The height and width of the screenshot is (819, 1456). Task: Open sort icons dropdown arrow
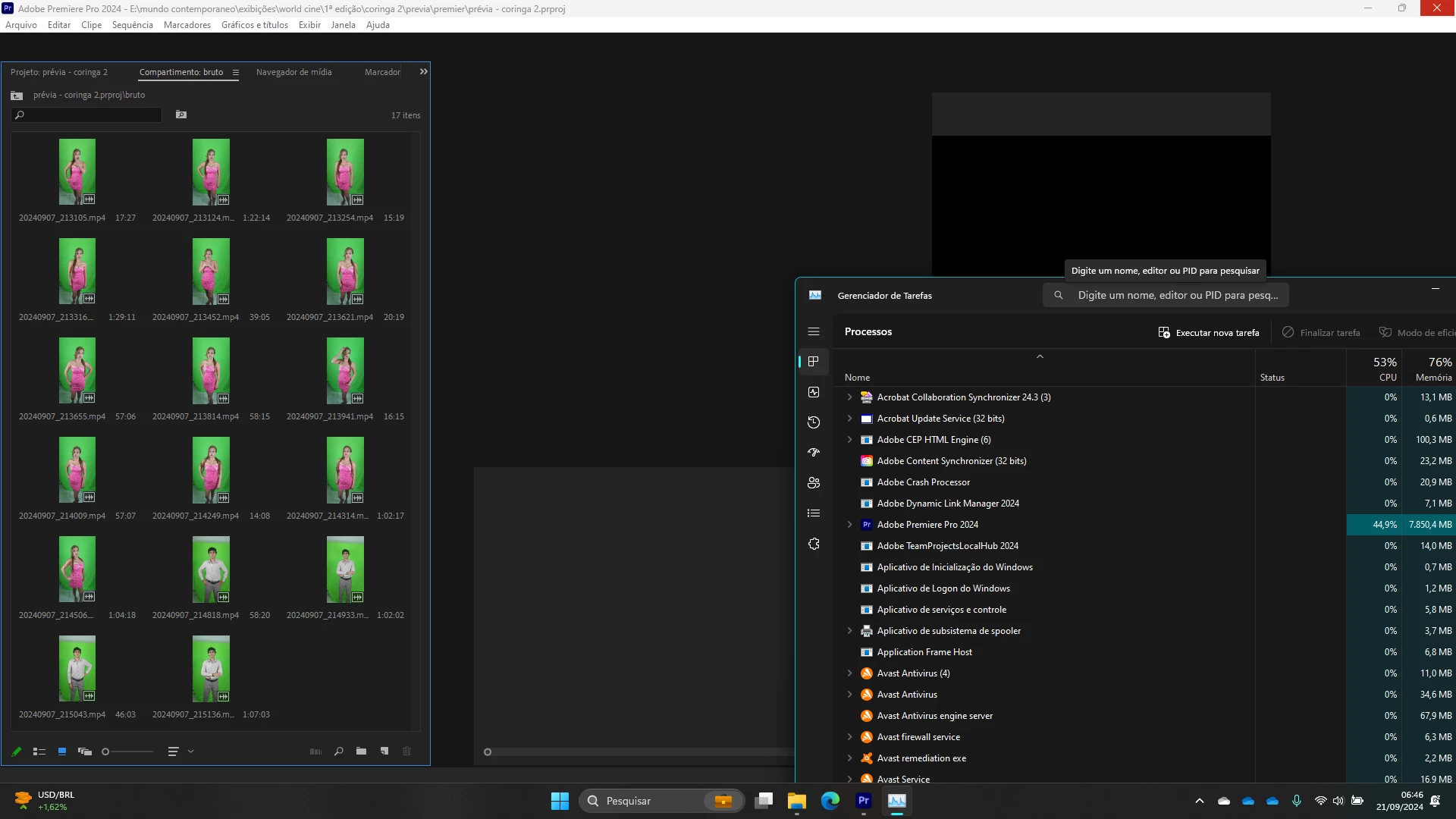[x=191, y=752]
